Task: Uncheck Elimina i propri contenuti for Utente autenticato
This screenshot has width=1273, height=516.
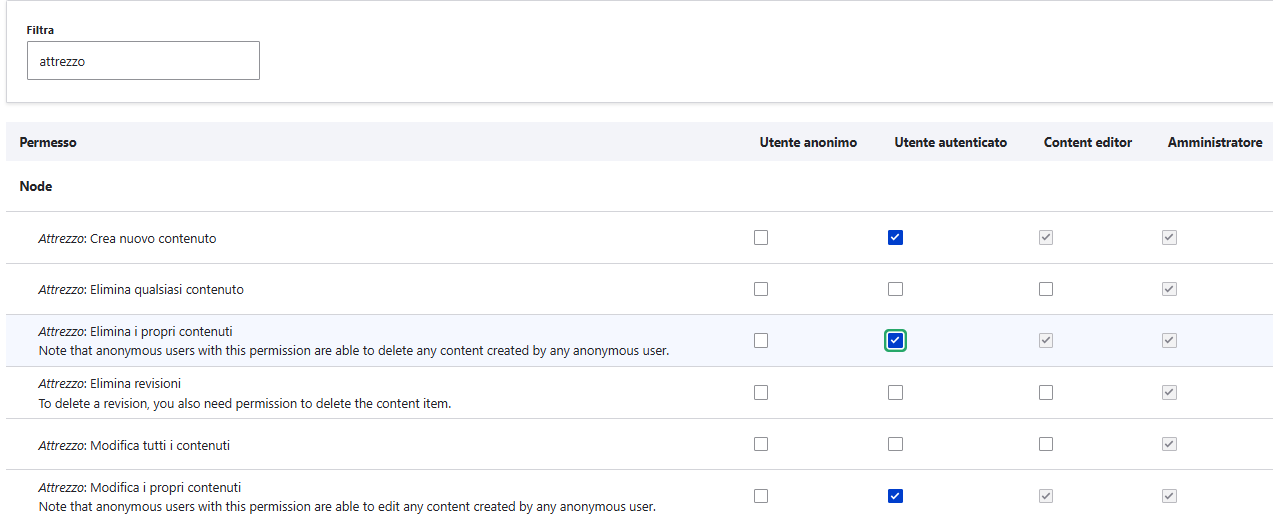Action: pyautogui.click(x=895, y=341)
